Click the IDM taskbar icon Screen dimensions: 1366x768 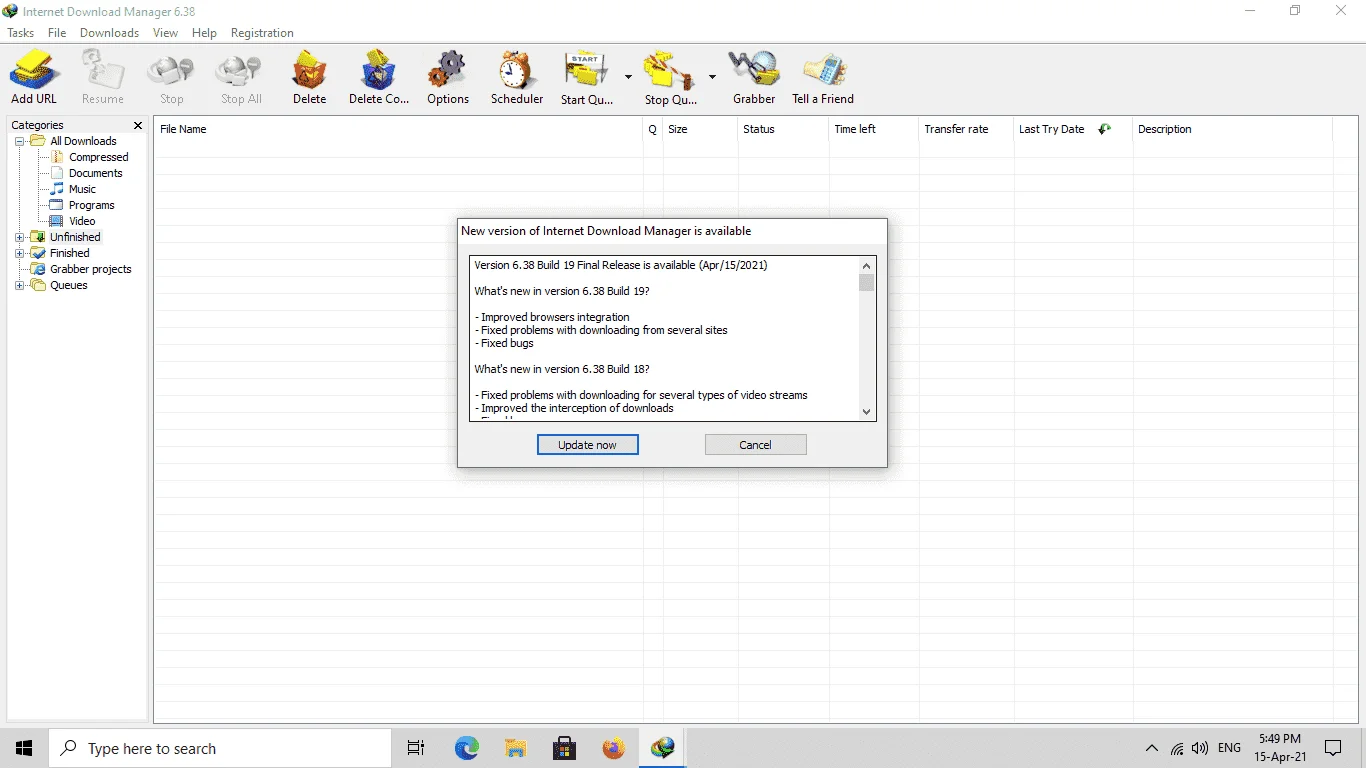click(x=662, y=748)
